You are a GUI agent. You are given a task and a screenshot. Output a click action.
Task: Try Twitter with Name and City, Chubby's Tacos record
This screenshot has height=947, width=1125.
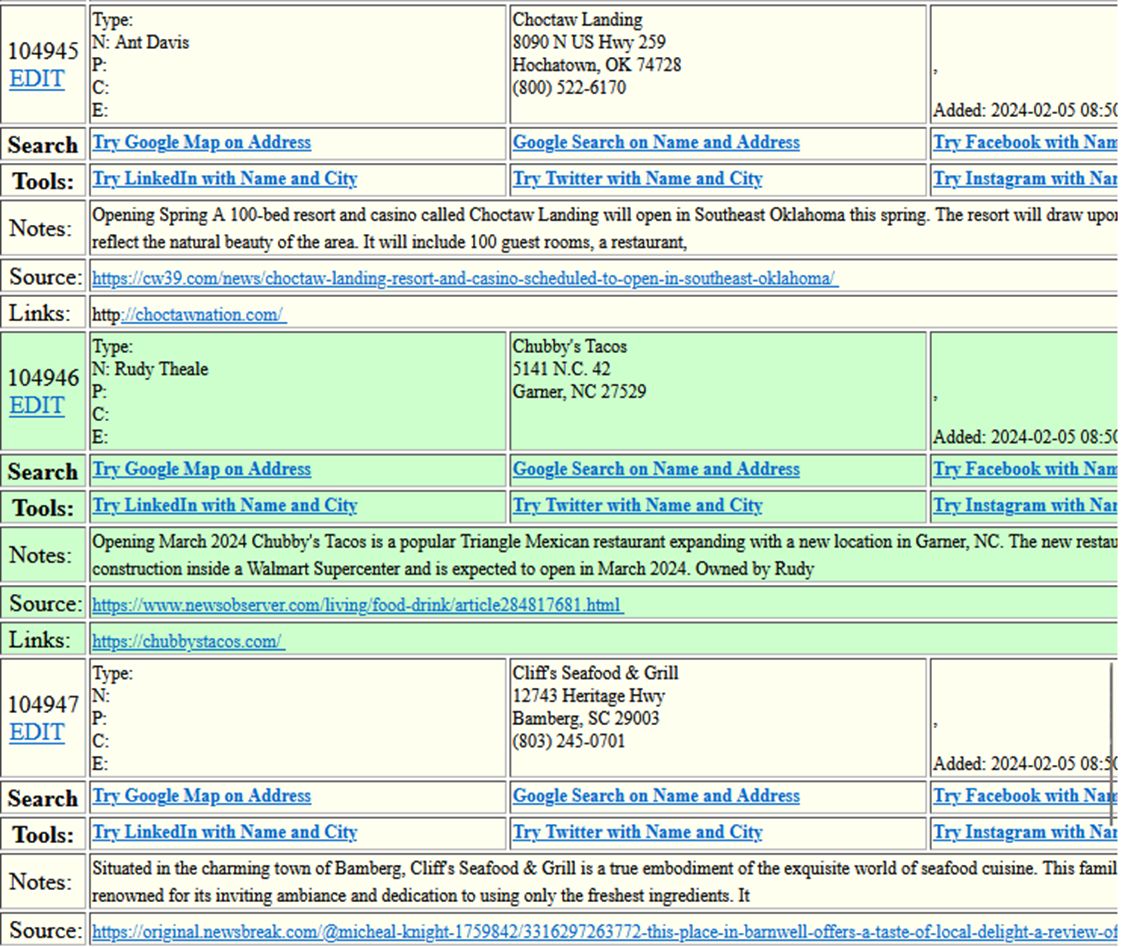(x=637, y=506)
